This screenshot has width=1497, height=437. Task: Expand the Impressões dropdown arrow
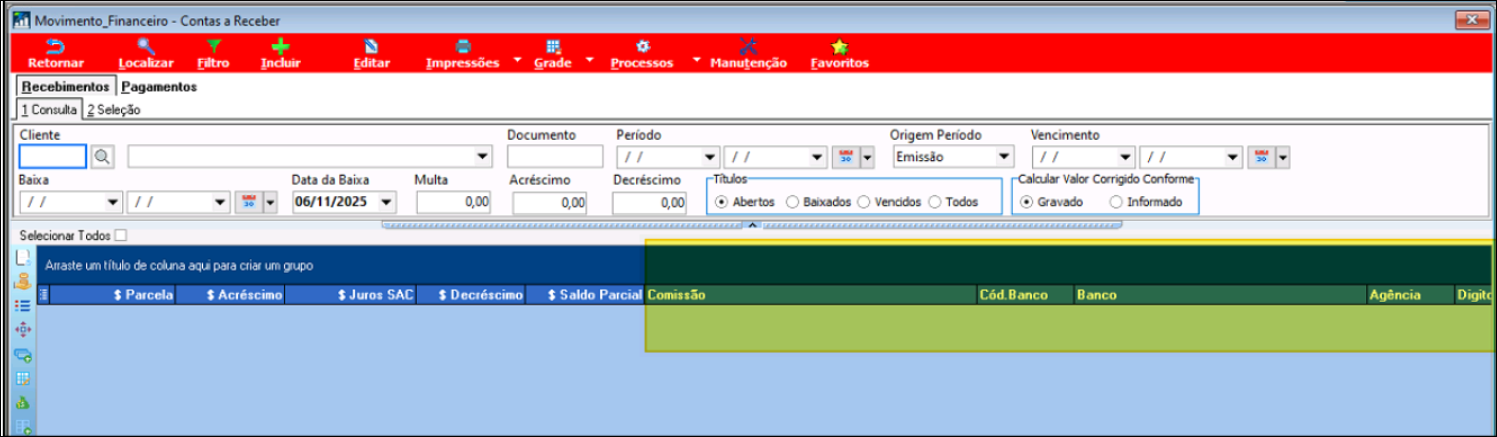tap(517, 60)
